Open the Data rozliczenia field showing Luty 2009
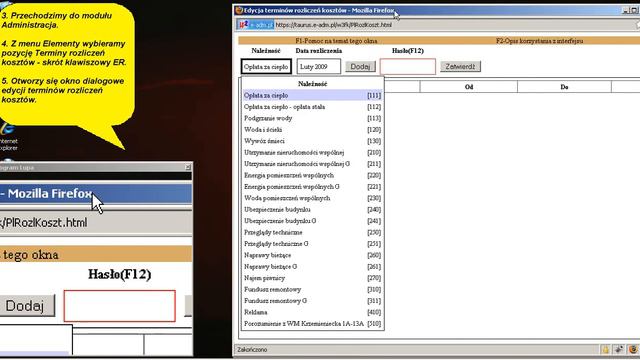 318,67
